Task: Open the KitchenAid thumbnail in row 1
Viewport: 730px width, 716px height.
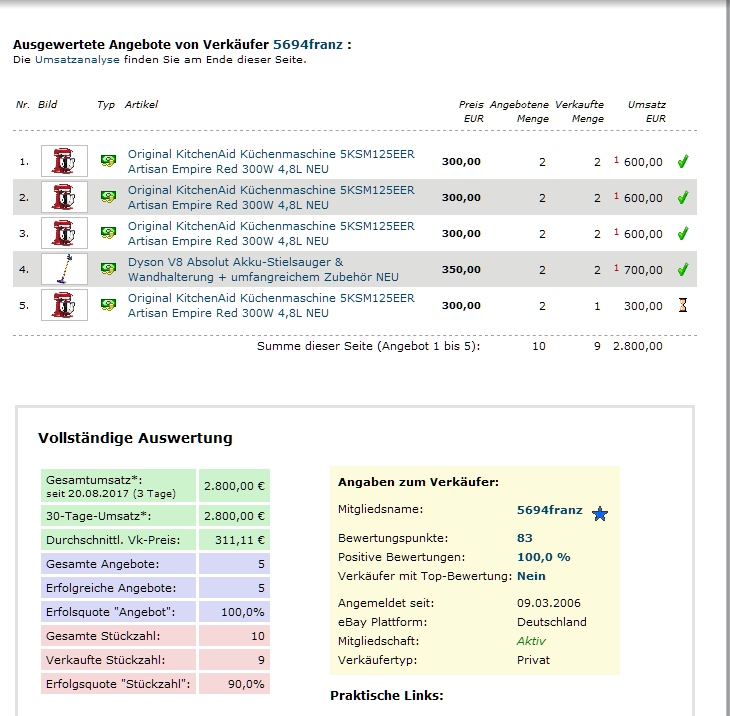Action: click(x=64, y=161)
